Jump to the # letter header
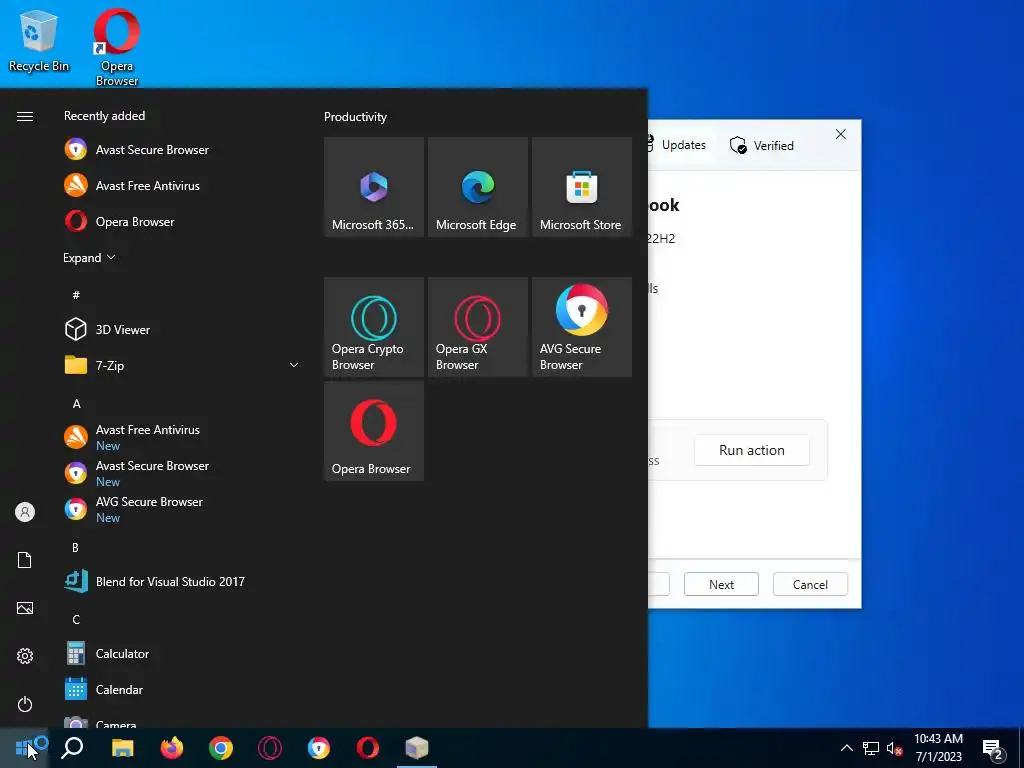The image size is (1024, 768). (76, 295)
